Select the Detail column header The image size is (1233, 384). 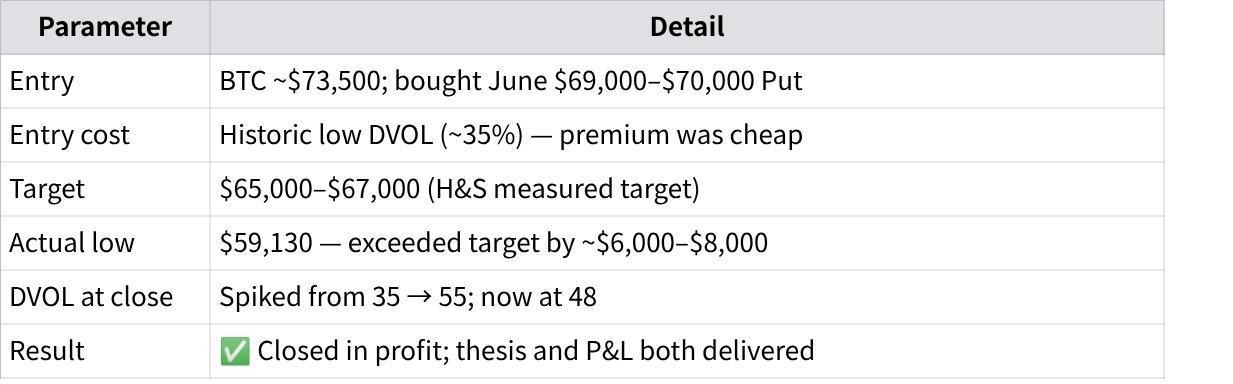pyautogui.click(x=687, y=27)
